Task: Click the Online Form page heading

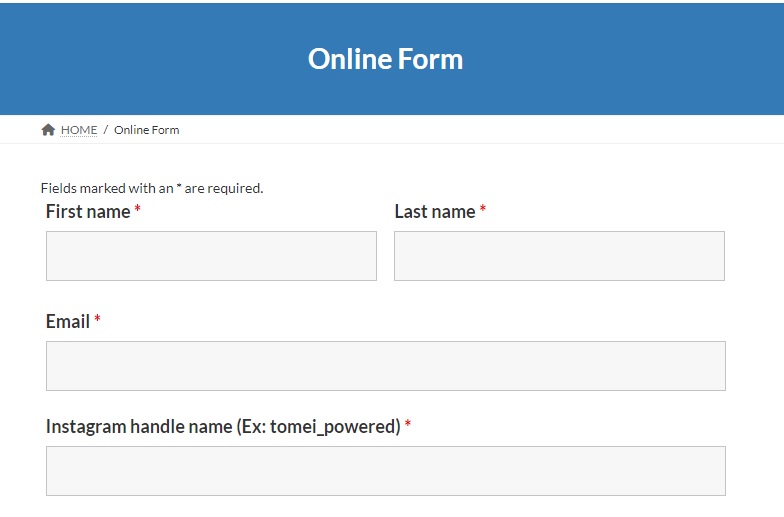Action: (386, 59)
